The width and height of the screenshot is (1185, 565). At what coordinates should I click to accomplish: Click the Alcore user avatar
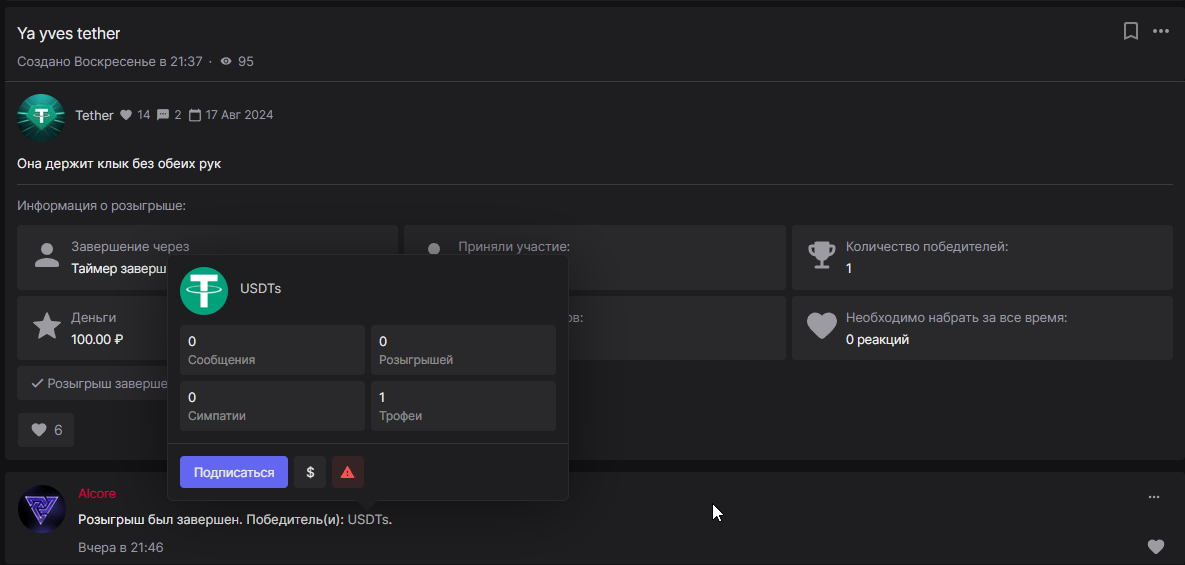click(41, 508)
